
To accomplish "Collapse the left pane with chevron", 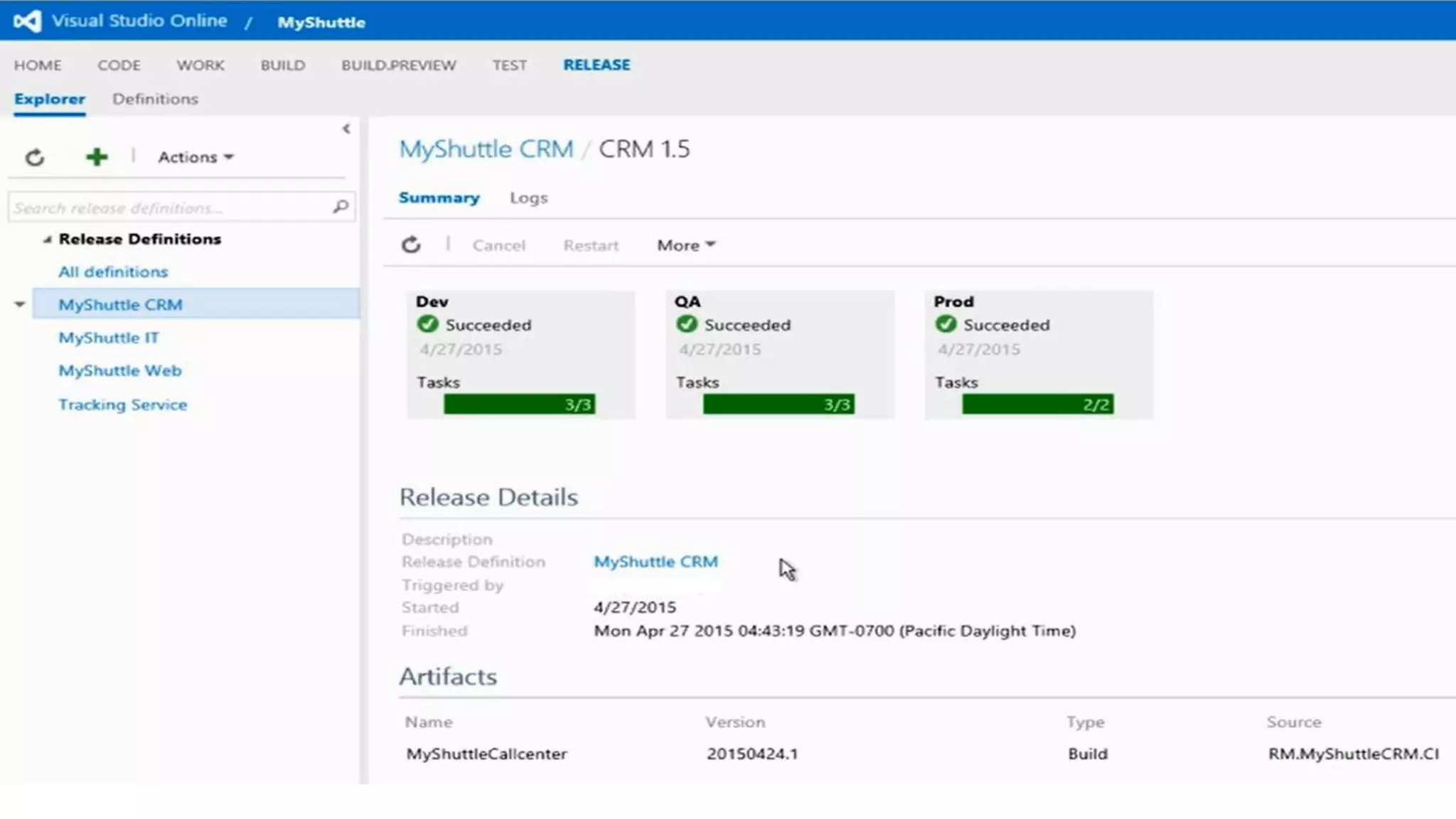I will [x=346, y=129].
